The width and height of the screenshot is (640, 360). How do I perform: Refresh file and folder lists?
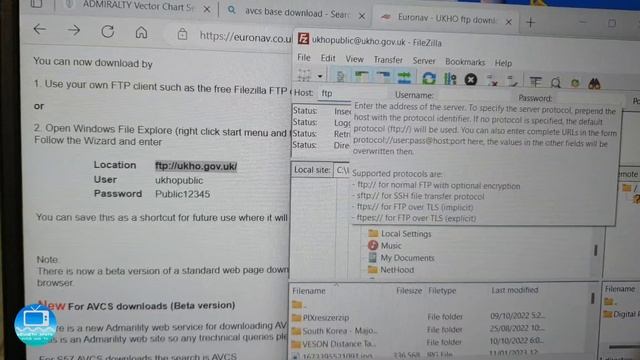pos(429,78)
